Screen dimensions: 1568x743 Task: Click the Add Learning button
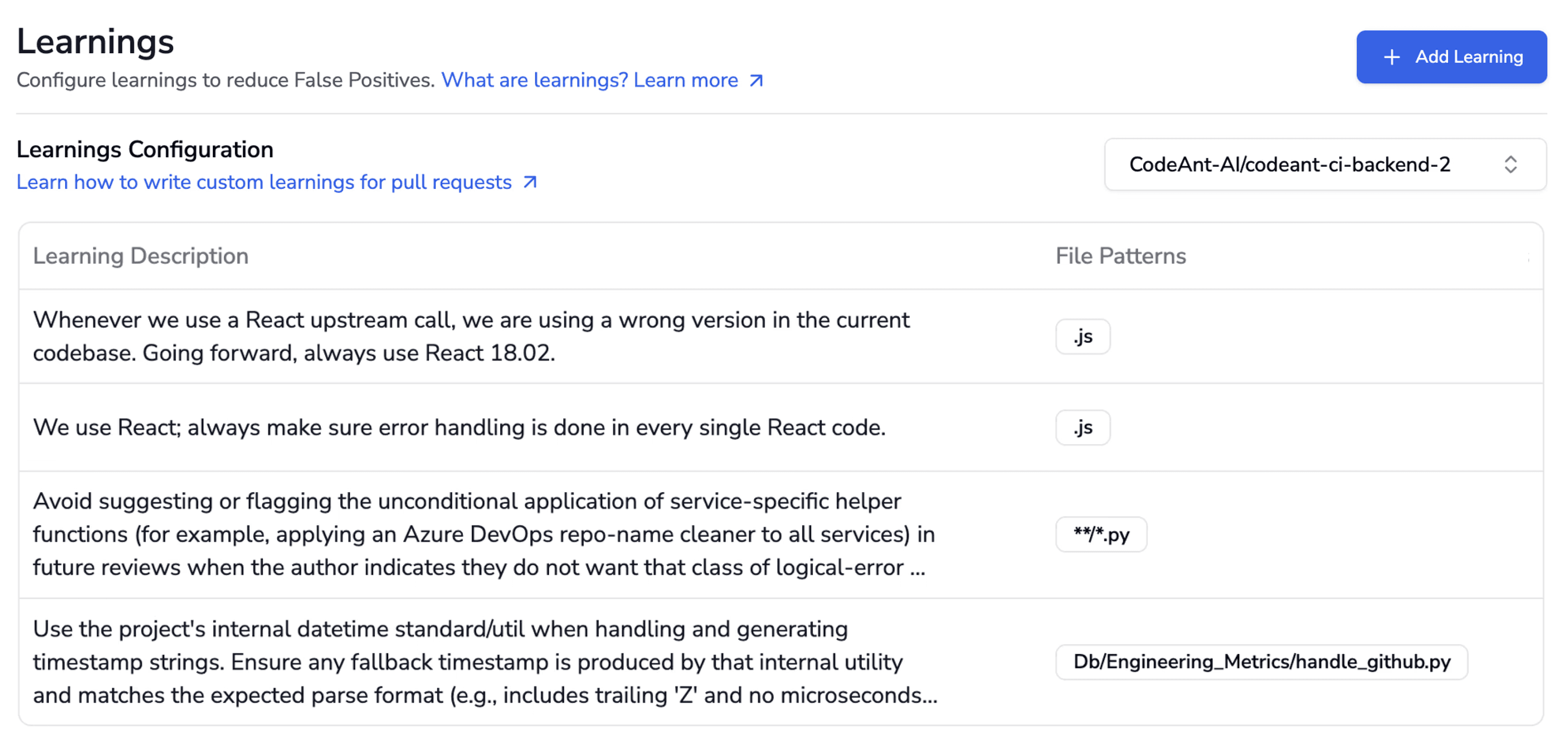(1452, 57)
